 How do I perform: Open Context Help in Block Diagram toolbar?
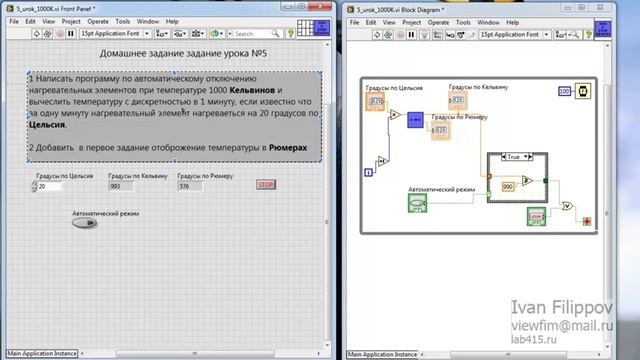click(588, 35)
